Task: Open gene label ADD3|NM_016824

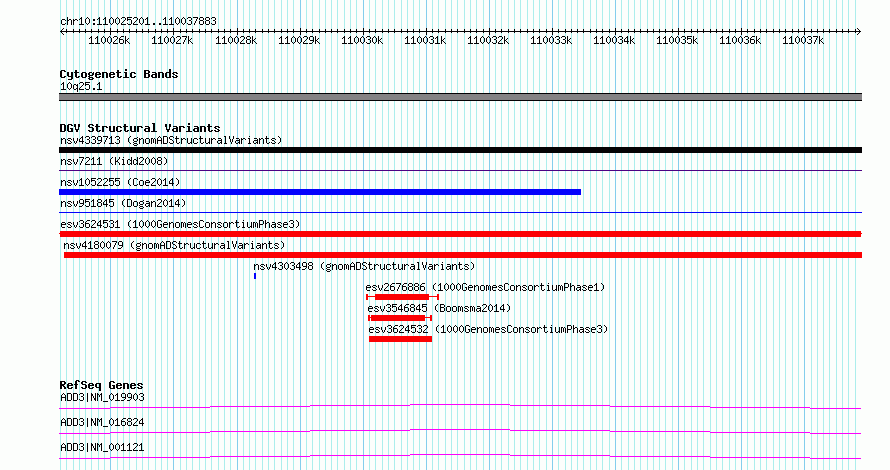Action: point(102,422)
